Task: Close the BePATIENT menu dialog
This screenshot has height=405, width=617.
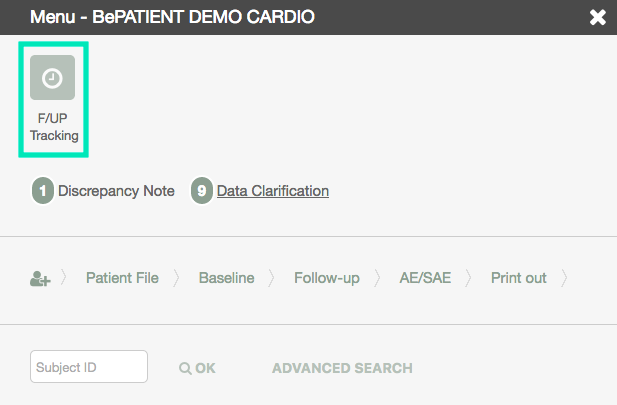Action: (x=597, y=17)
